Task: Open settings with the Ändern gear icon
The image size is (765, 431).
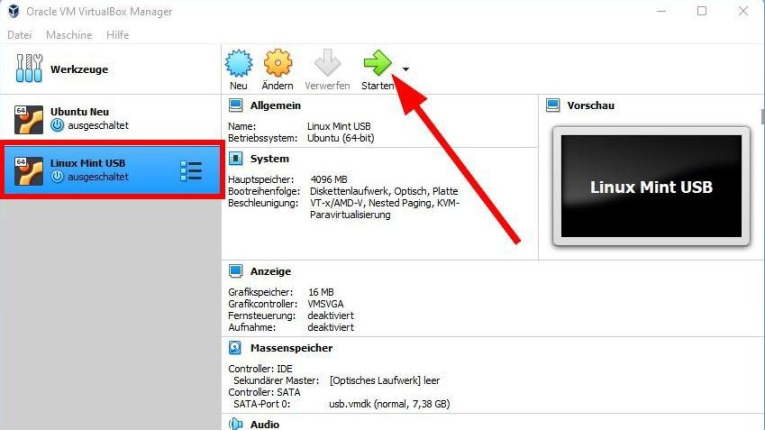Action: click(278, 63)
